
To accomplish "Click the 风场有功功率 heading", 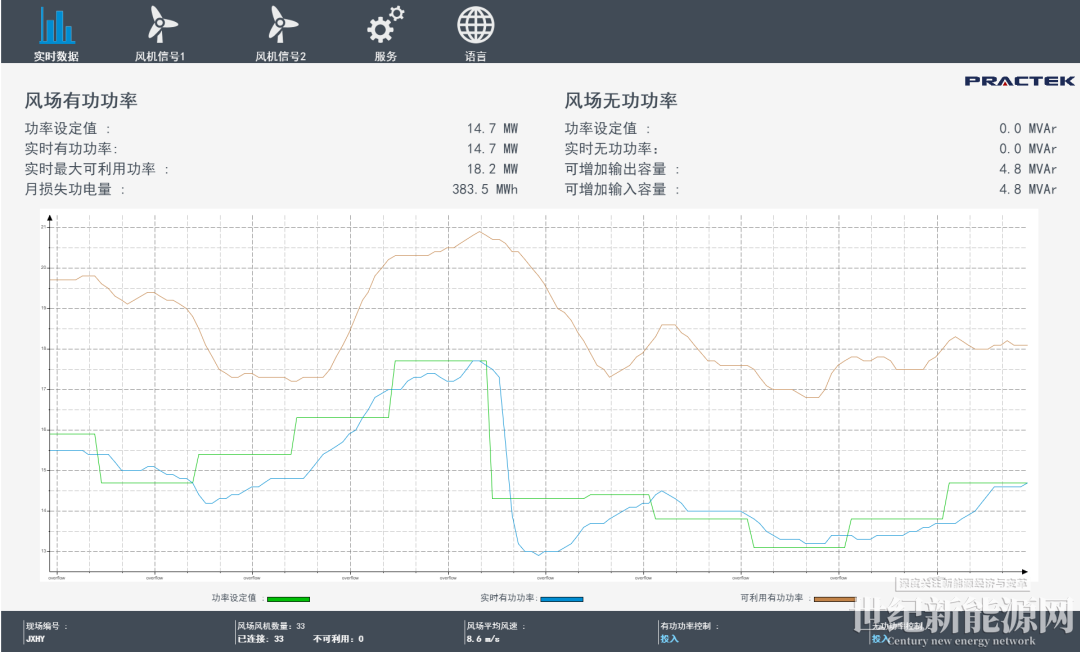I will tap(81, 101).
